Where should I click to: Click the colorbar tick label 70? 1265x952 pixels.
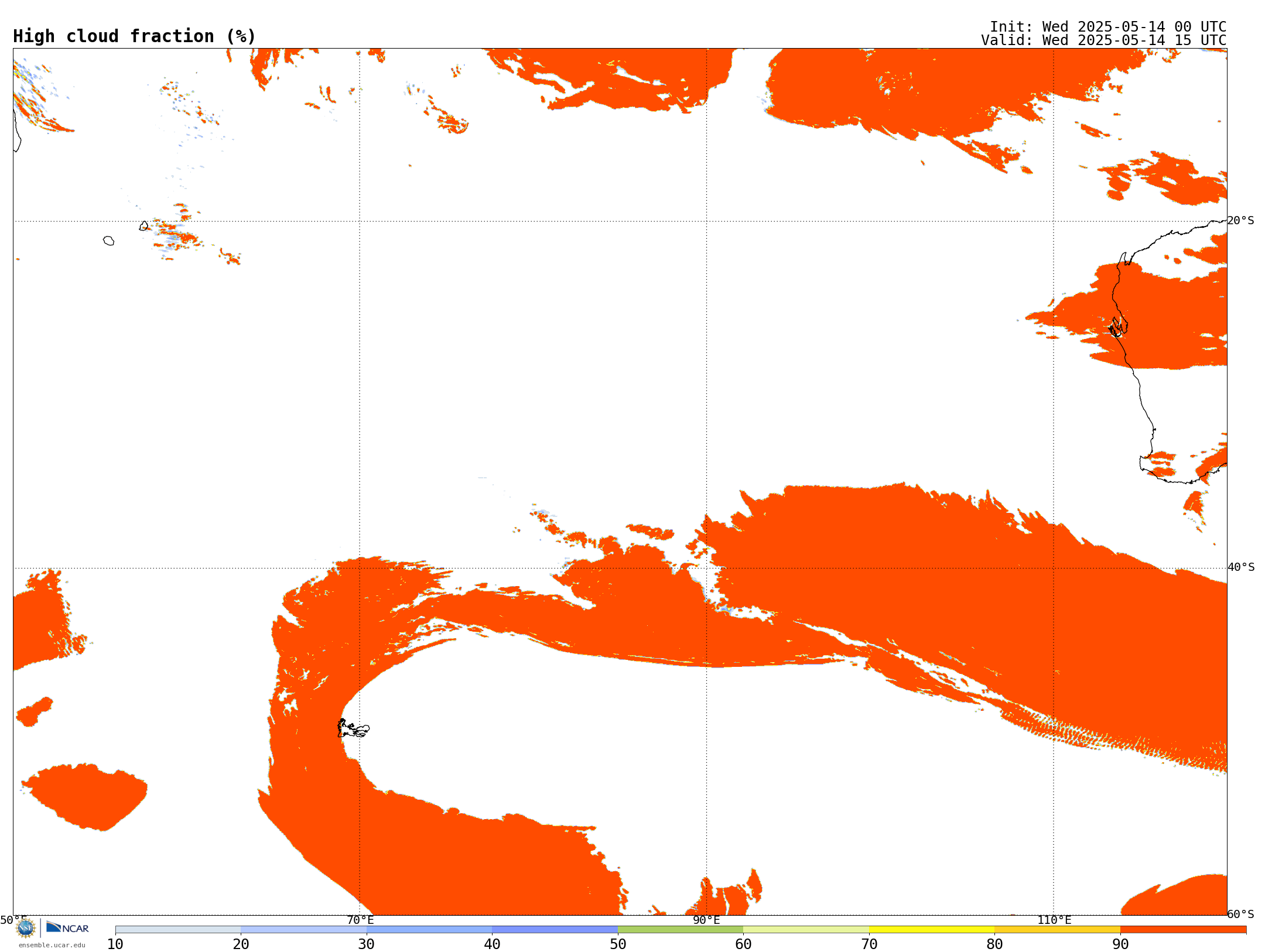[869, 944]
